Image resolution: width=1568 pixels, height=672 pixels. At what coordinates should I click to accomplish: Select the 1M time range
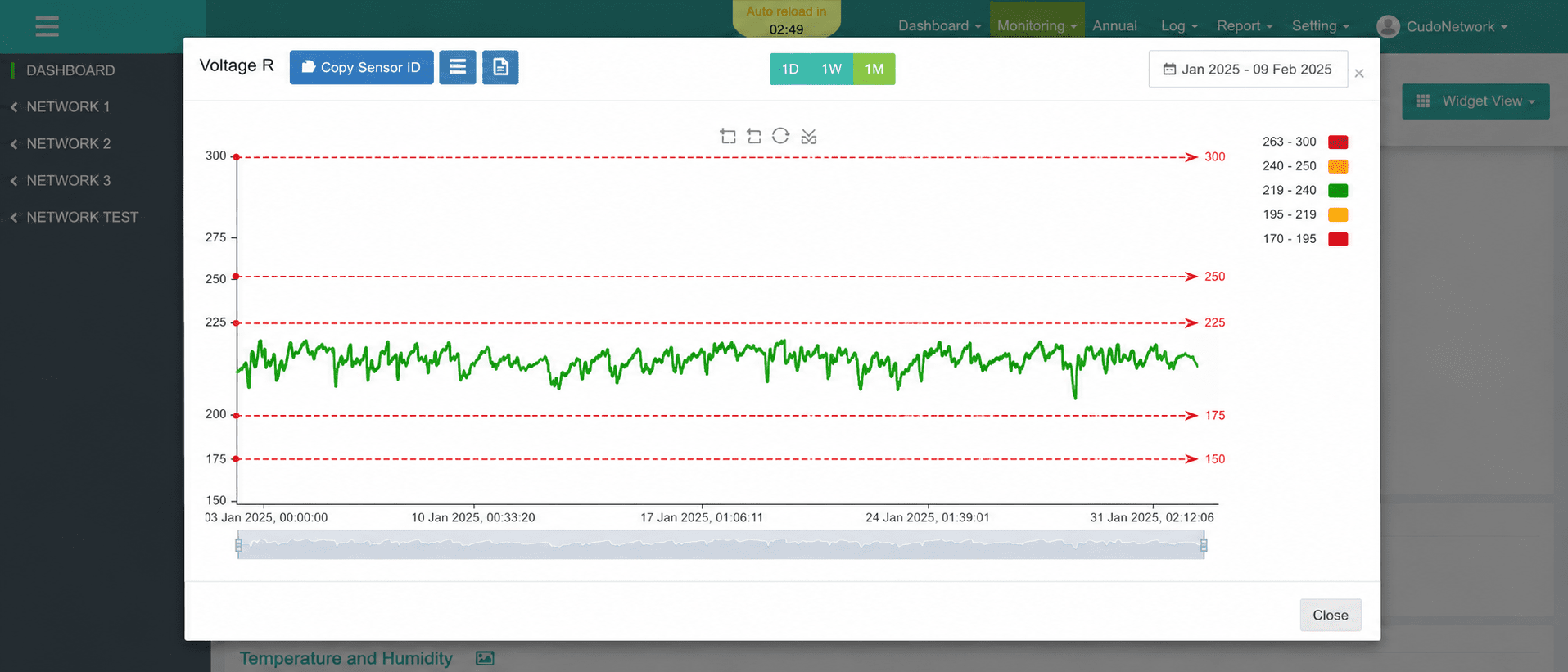pyautogui.click(x=874, y=69)
